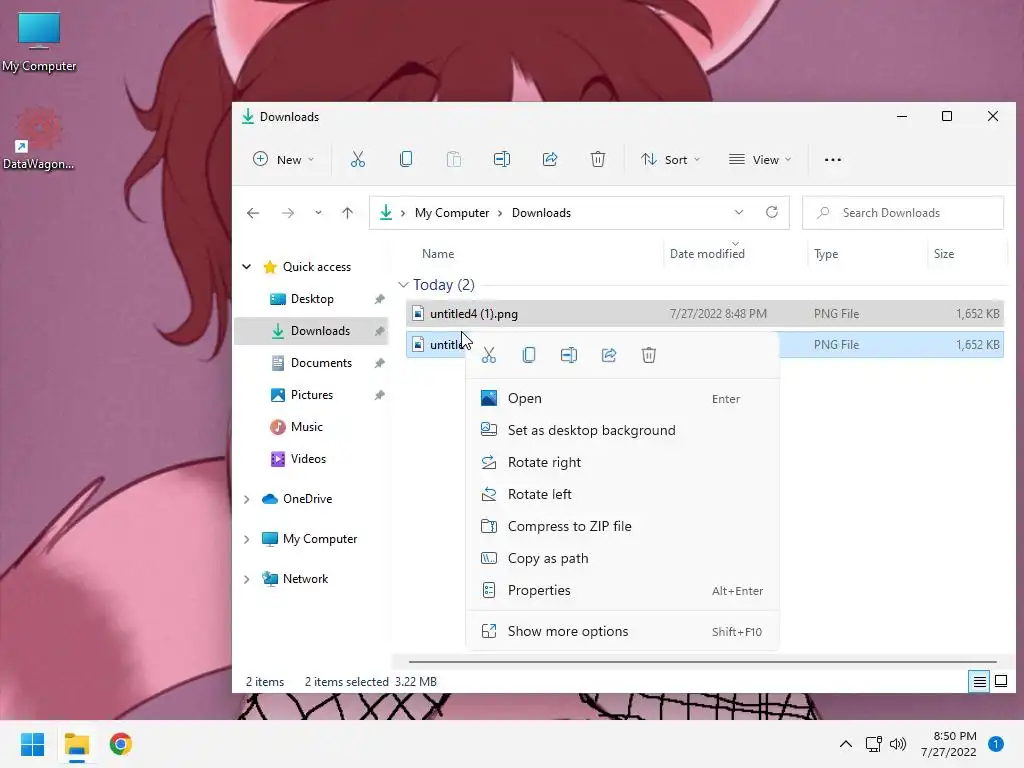Select Set as desktop background
This screenshot has width=1024, height=768.
(622, 430)
